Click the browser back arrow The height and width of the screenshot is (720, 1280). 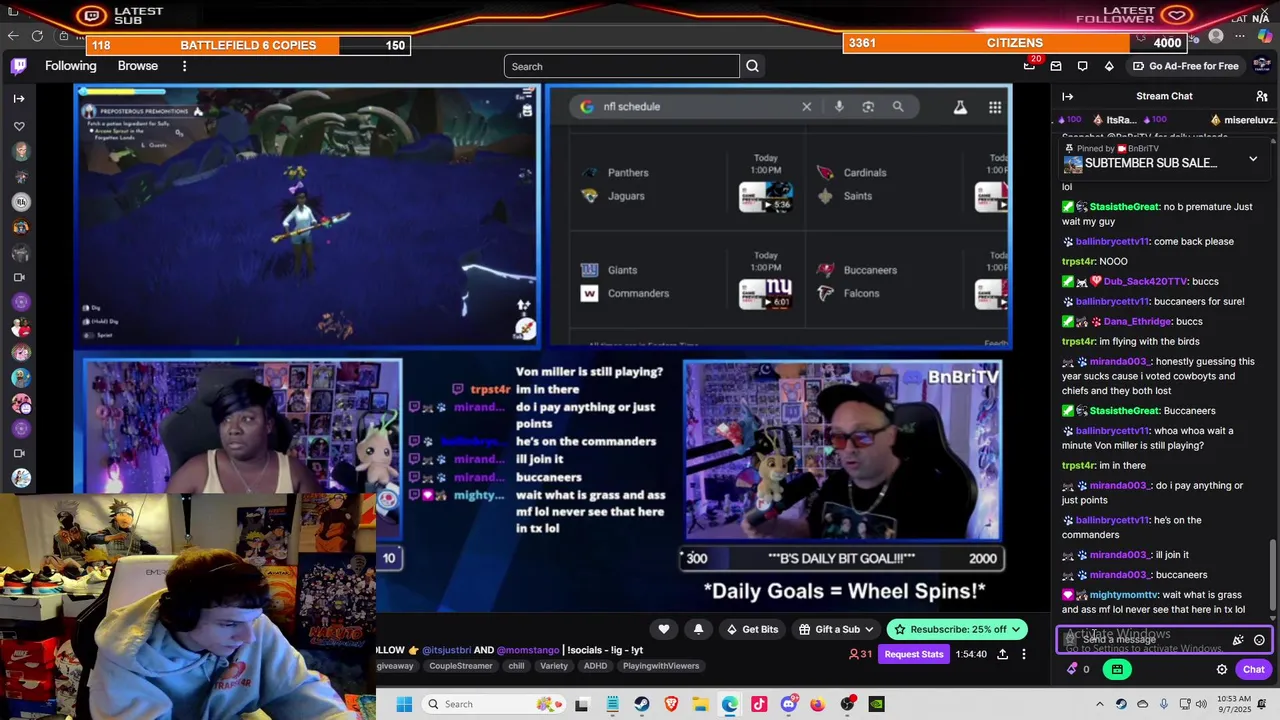(x=13, y=36)
